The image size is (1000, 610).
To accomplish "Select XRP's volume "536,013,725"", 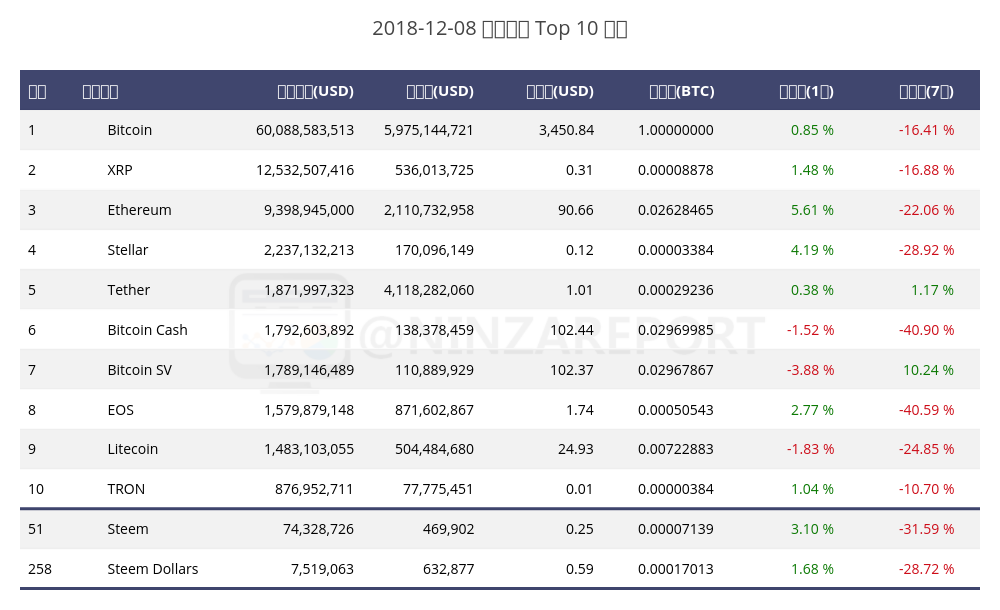I will (434, 170).
